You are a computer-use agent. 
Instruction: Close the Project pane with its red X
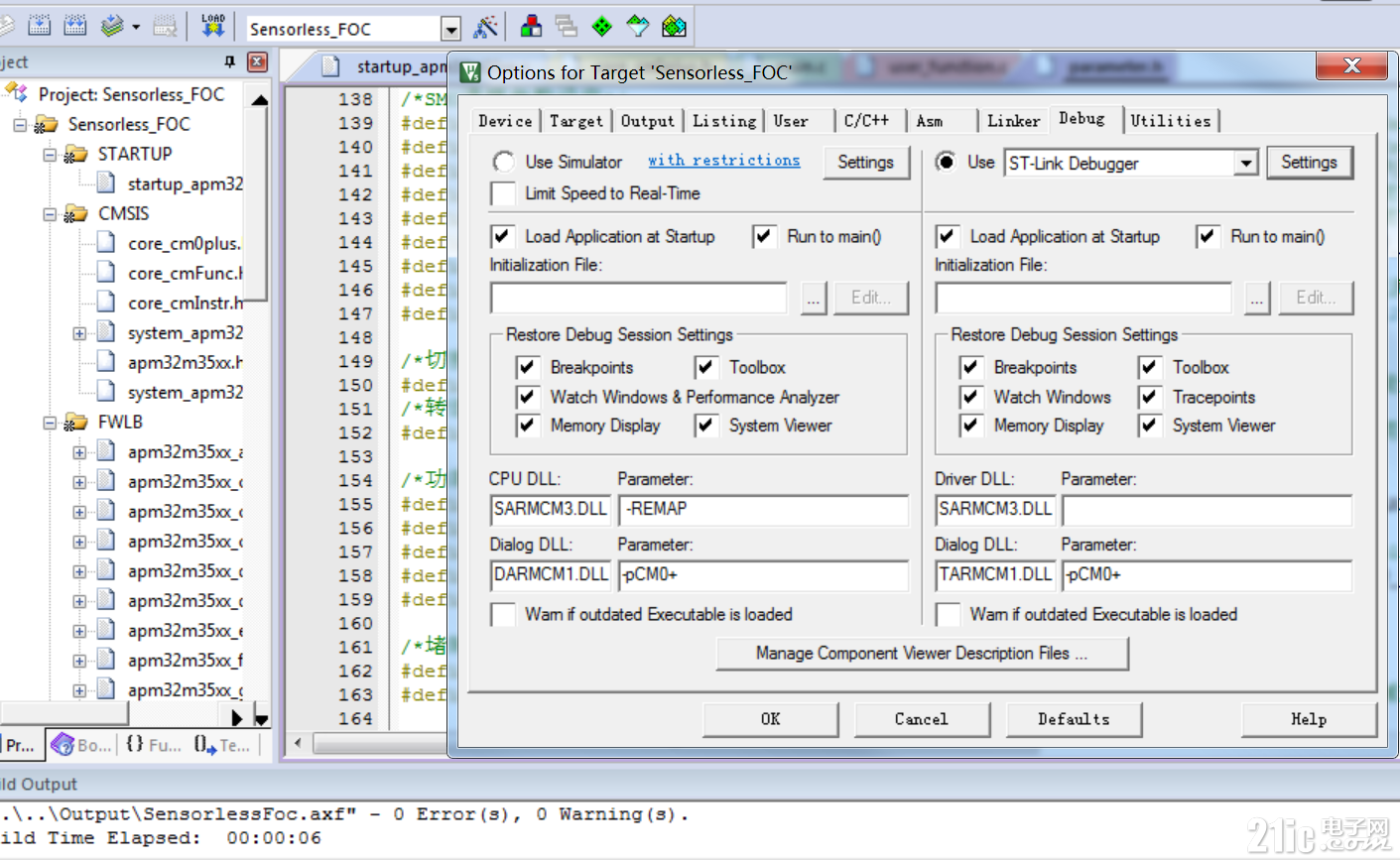(257, 61)
